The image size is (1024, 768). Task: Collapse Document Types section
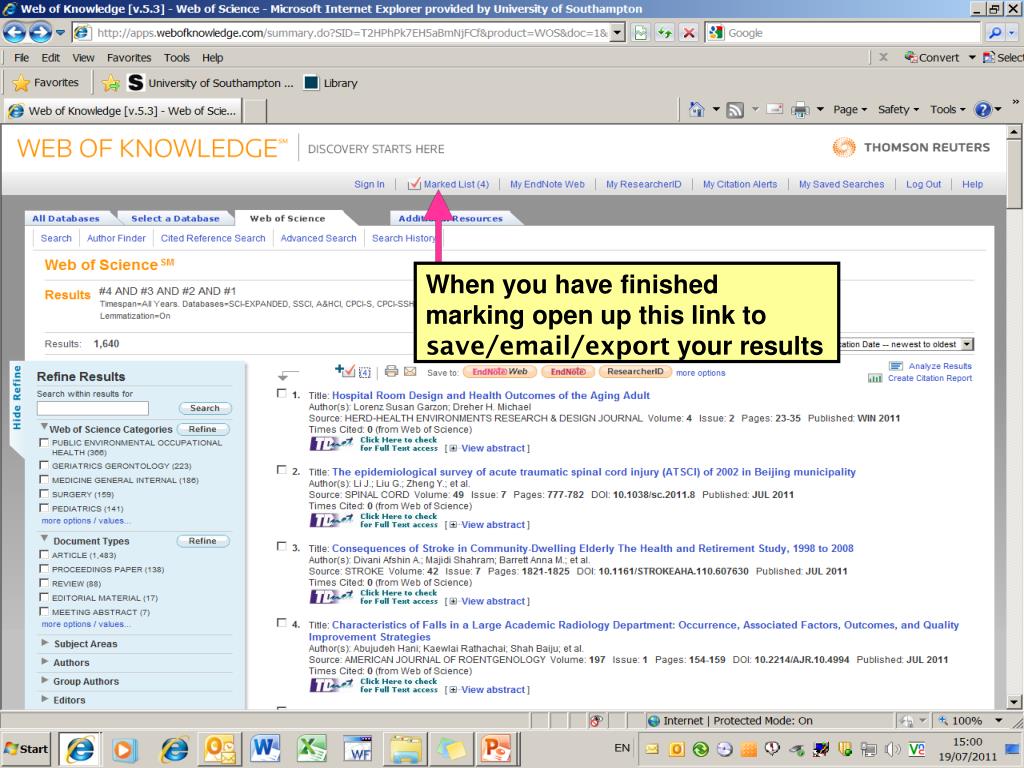pyautogui.click(x=44, y=539)
